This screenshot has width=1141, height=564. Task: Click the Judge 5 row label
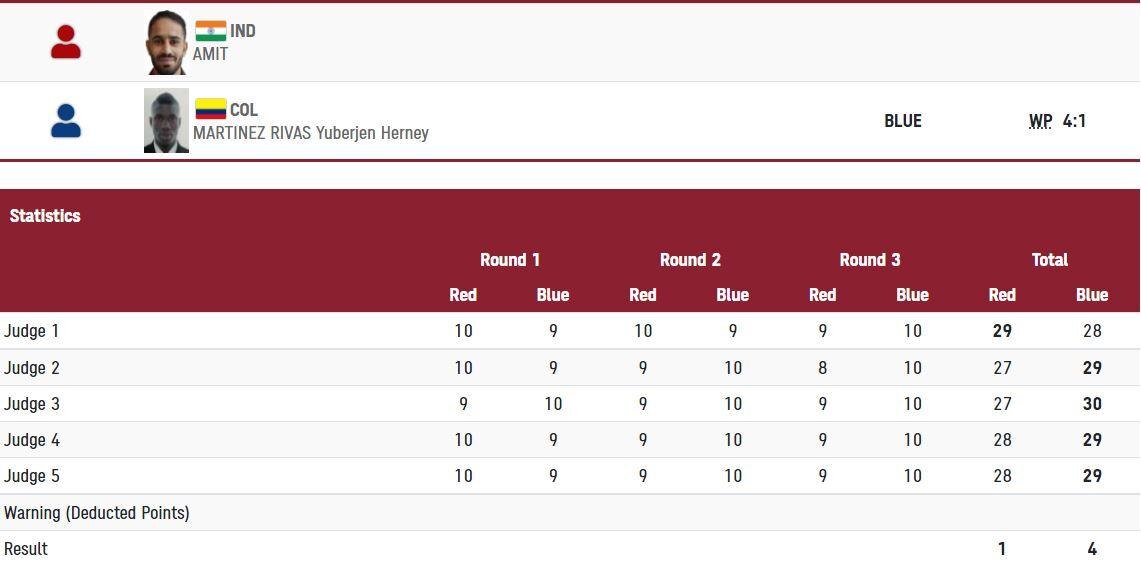click(32, 476)
